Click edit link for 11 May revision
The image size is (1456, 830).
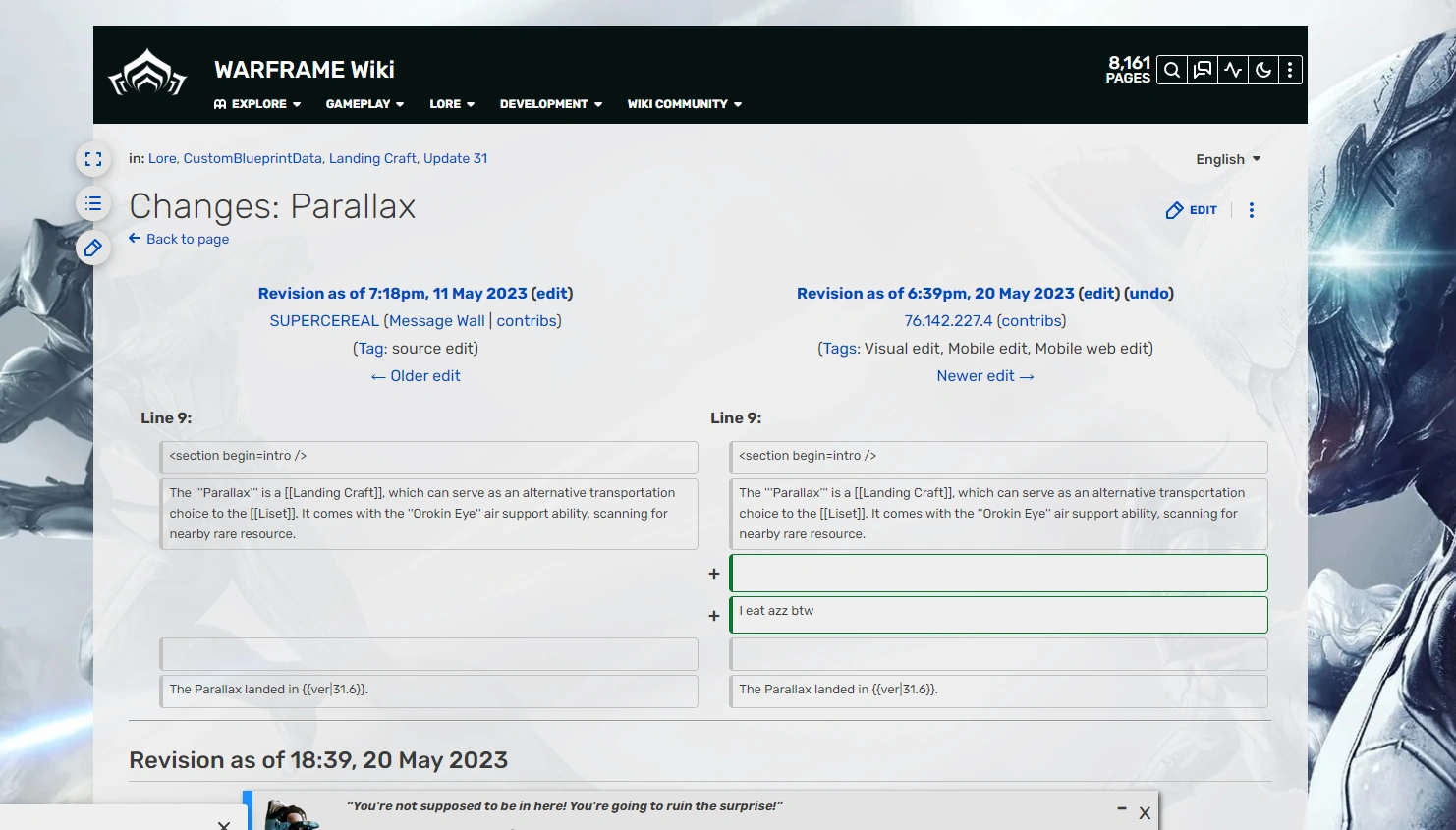[x=552, y=293]
